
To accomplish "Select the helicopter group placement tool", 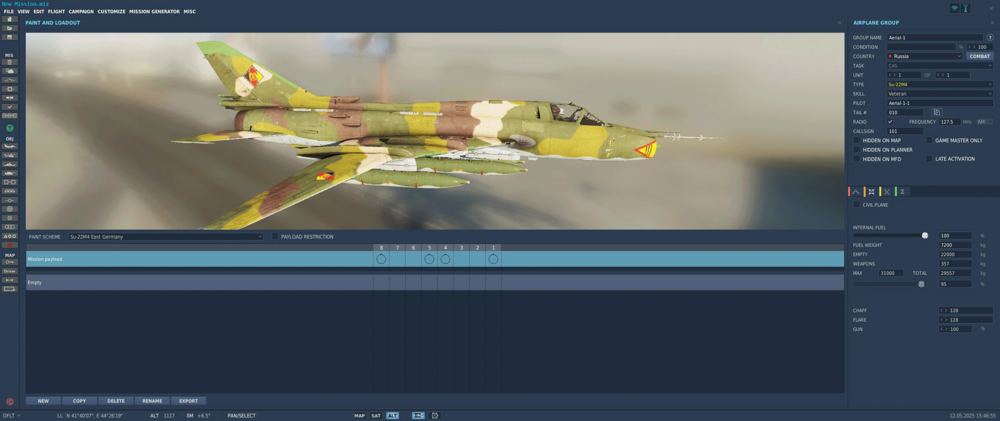I will click(x=10, y=155).
